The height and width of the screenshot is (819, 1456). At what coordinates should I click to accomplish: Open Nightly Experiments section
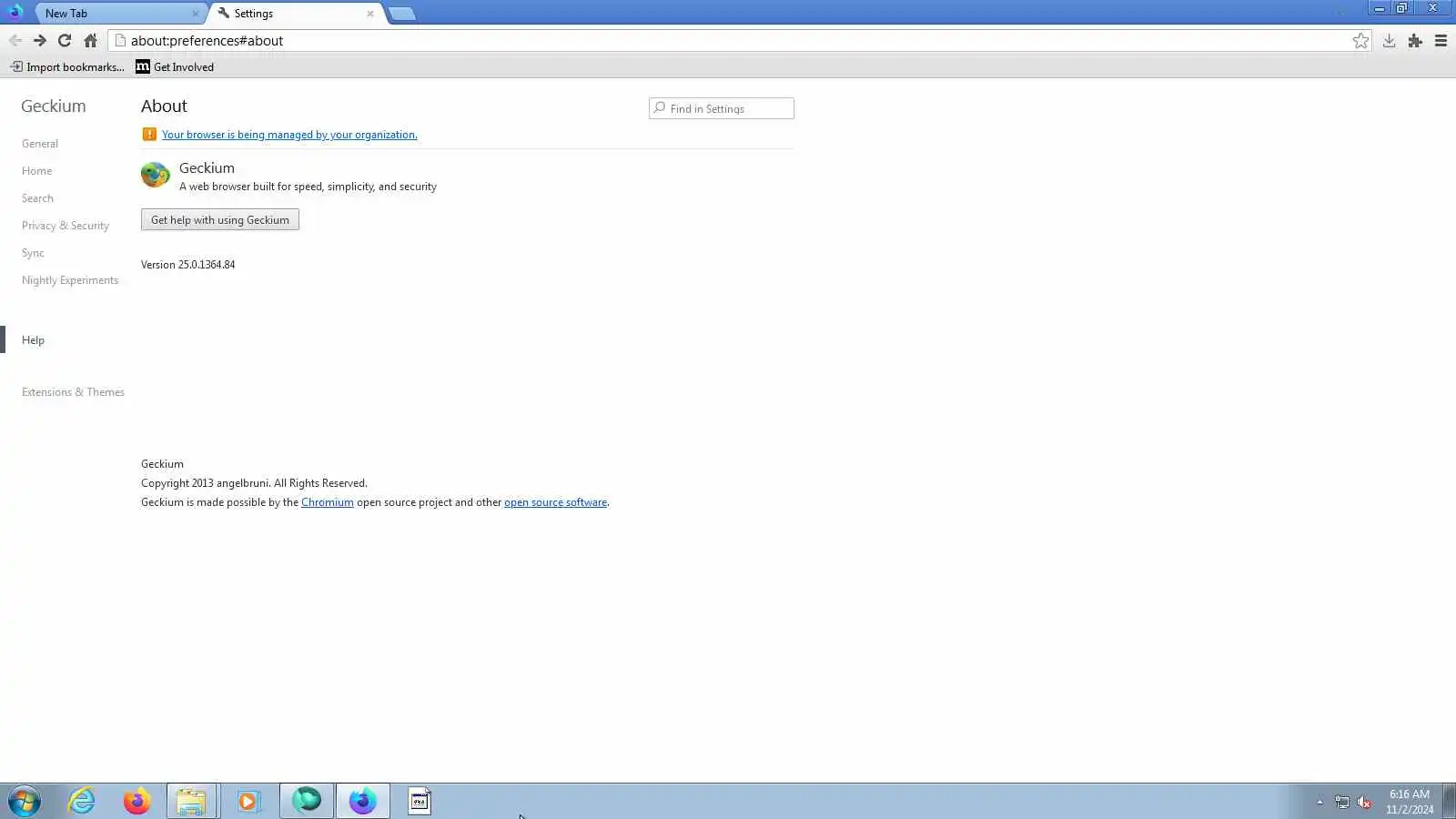[x=70, y=280]
